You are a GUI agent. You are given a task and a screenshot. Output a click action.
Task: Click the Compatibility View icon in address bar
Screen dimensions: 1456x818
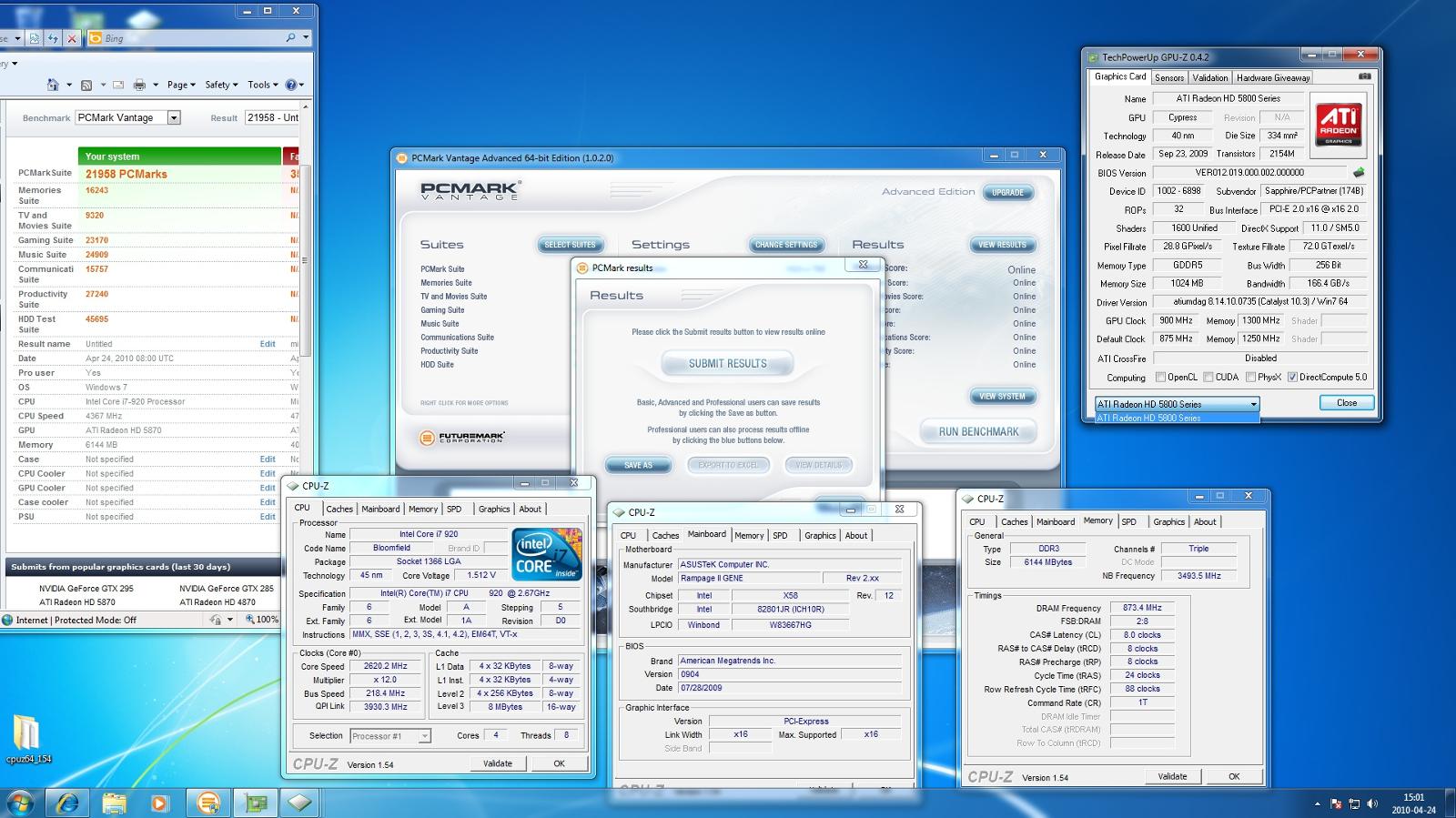pyautogui.click(x=35, y=38)
